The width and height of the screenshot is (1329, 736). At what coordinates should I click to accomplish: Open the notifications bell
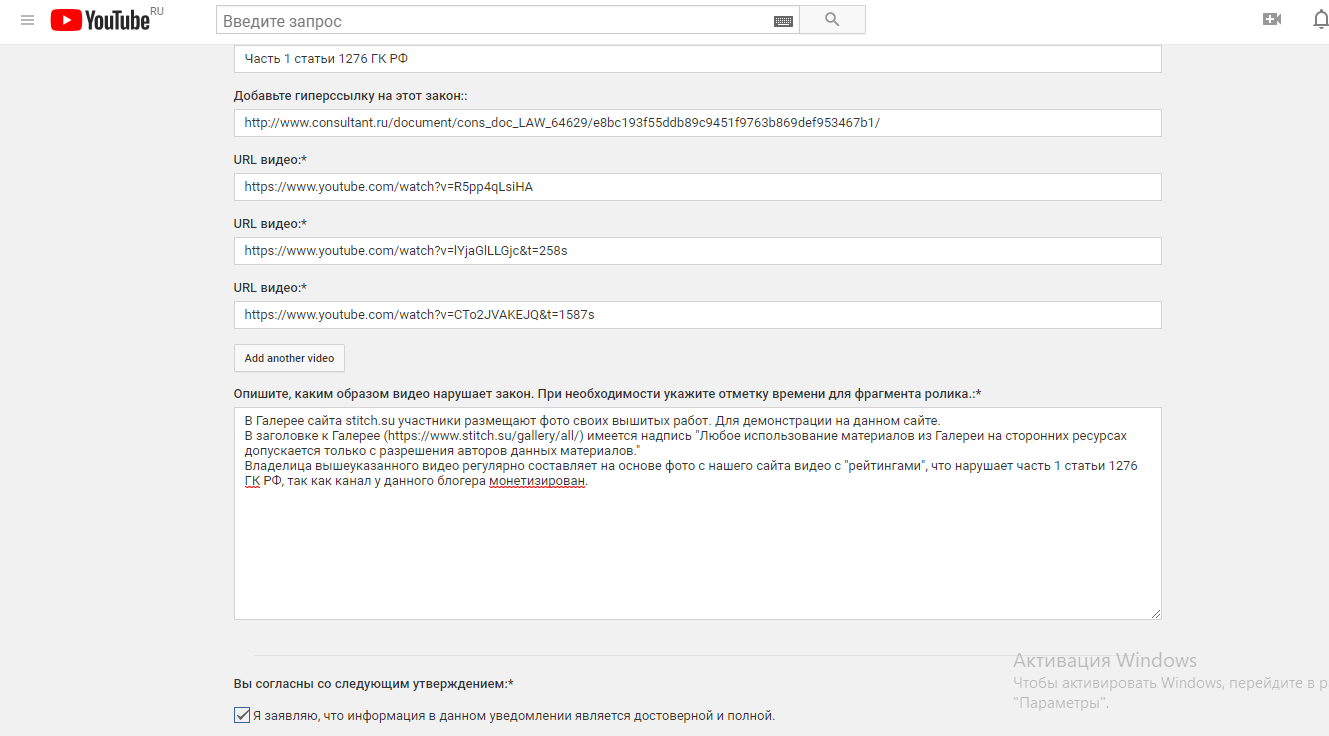coord(1320,19)
